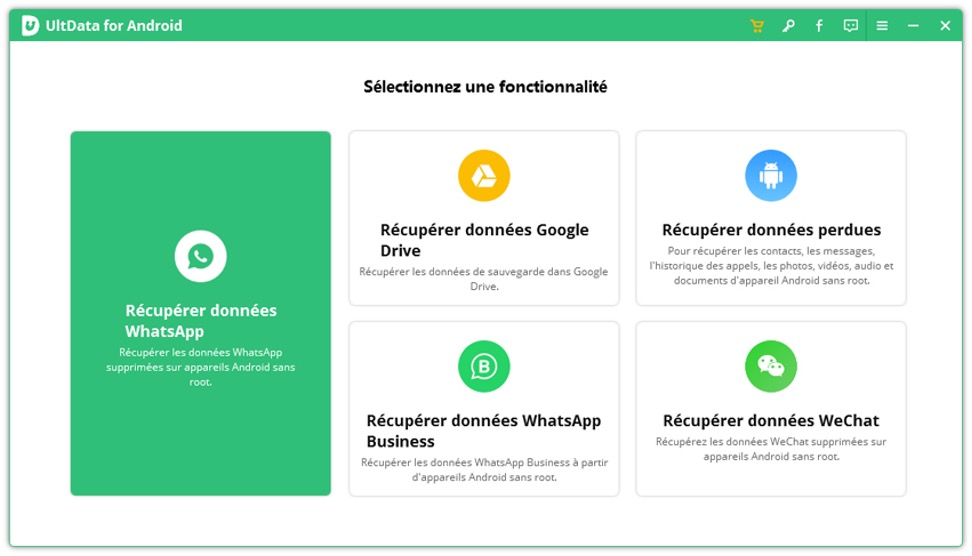Select Récupérer données perdues heading

(x=771, y=230)
